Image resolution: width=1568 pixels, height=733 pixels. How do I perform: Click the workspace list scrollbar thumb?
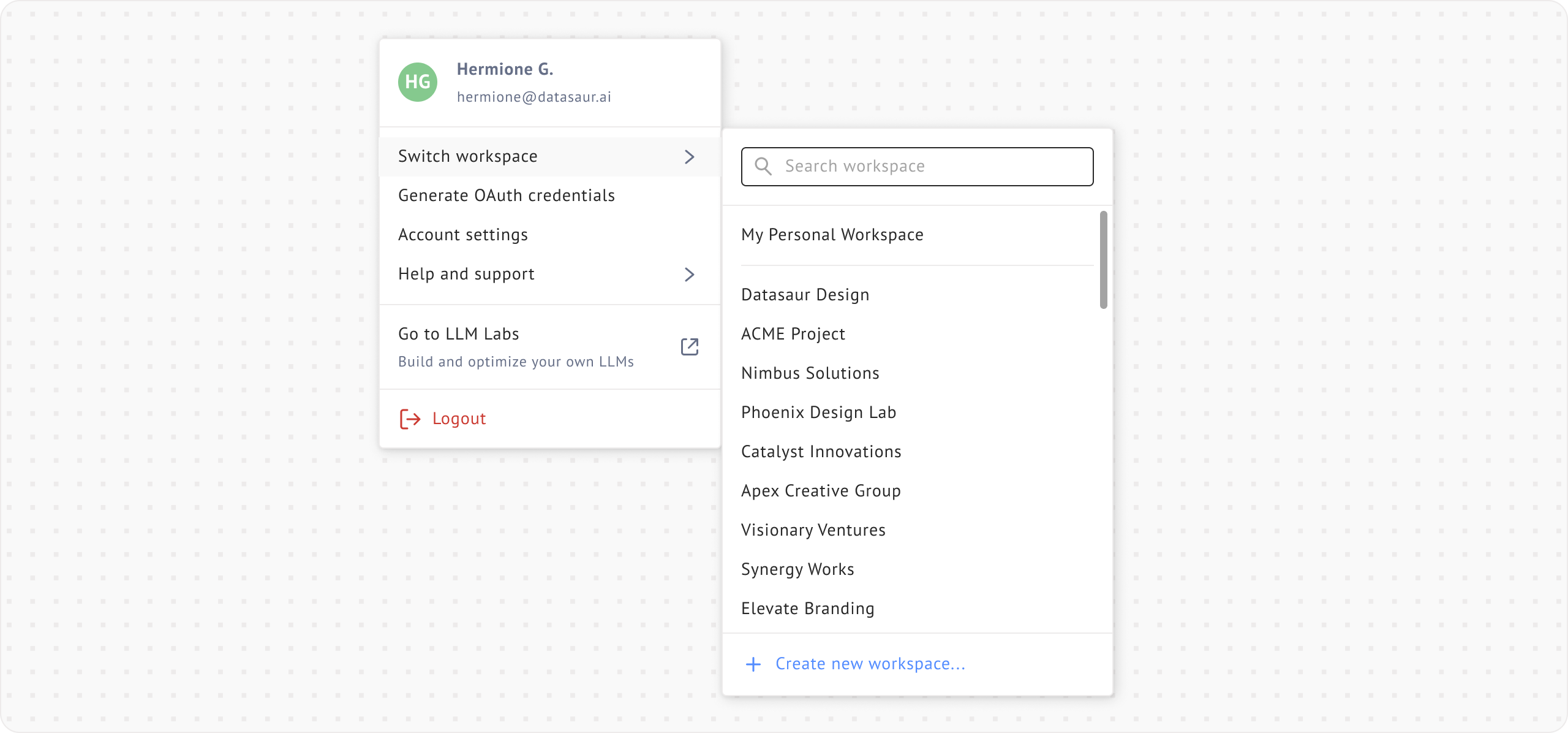(x=1103, y=260)
